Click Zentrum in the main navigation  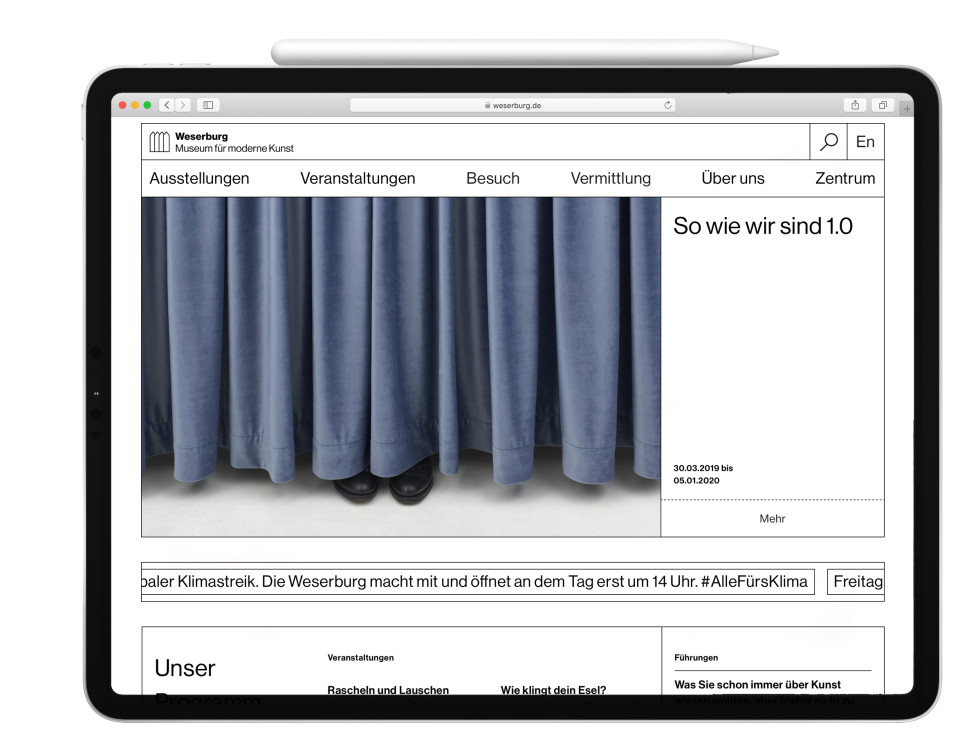(x=844, y=179)
